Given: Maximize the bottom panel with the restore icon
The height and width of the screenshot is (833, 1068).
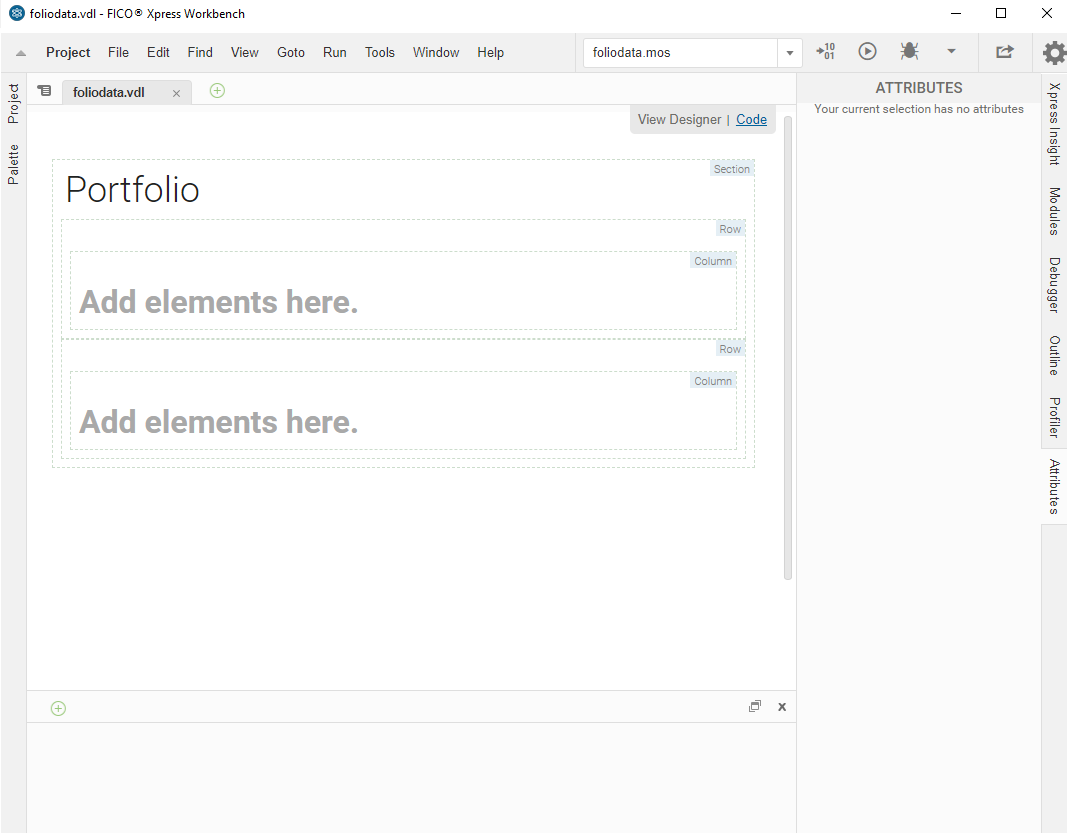Looking at the screenshot, I should tap(755, 706).
